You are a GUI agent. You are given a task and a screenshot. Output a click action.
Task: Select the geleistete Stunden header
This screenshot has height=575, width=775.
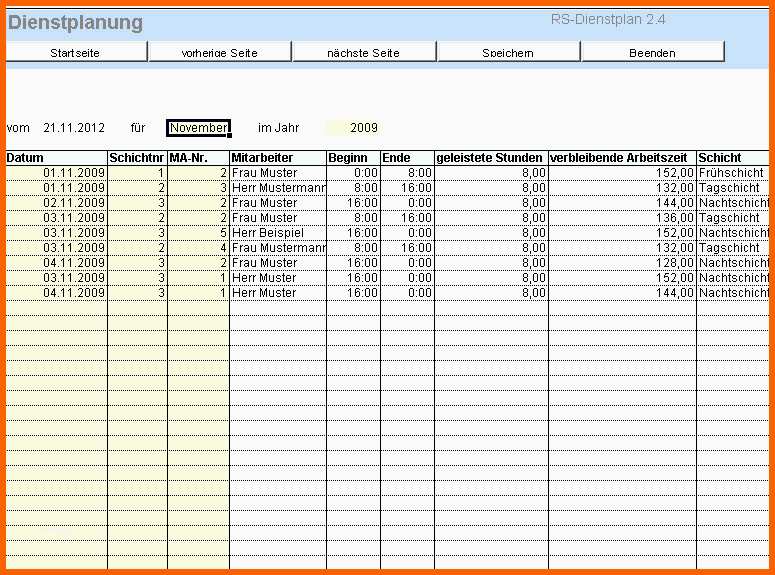coord(491,158)
